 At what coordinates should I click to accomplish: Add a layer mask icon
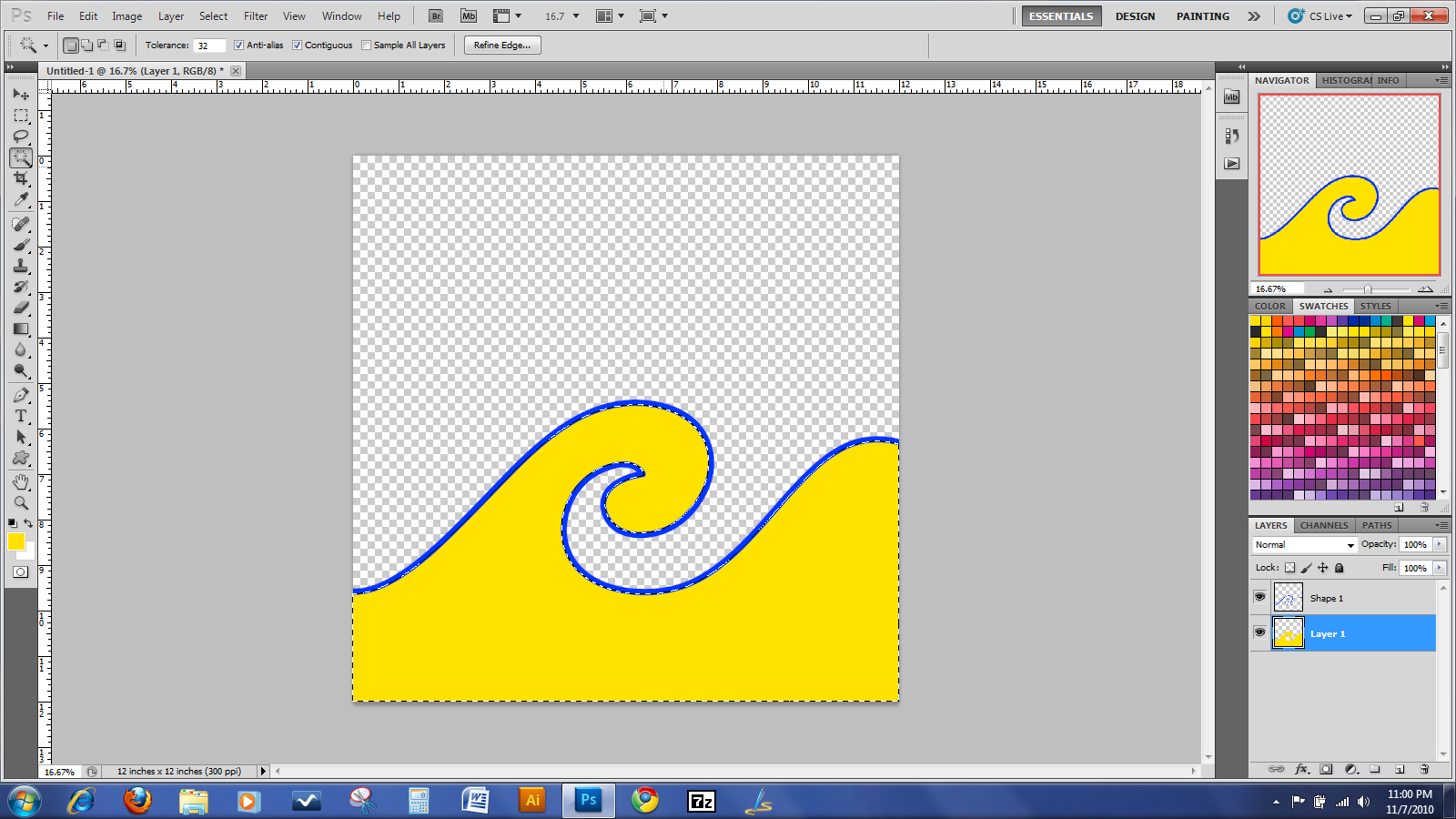pos(1326,769)
